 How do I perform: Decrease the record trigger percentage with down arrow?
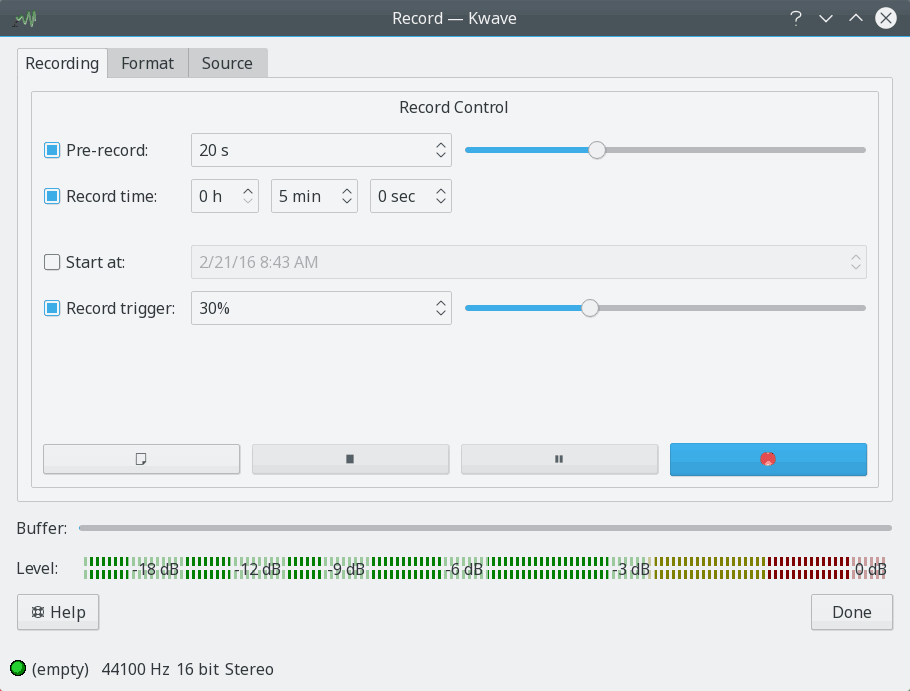(x=440, y=313)
